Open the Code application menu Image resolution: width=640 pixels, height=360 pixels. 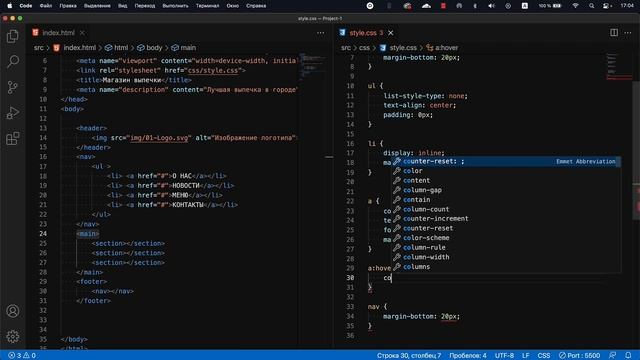26,6
